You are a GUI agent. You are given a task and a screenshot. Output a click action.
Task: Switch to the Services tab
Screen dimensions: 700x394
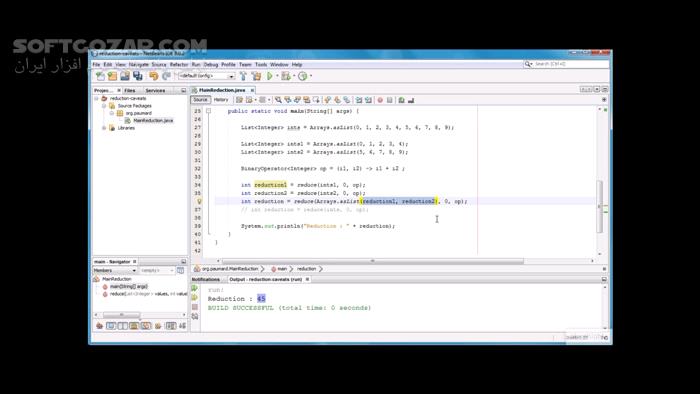155,91
